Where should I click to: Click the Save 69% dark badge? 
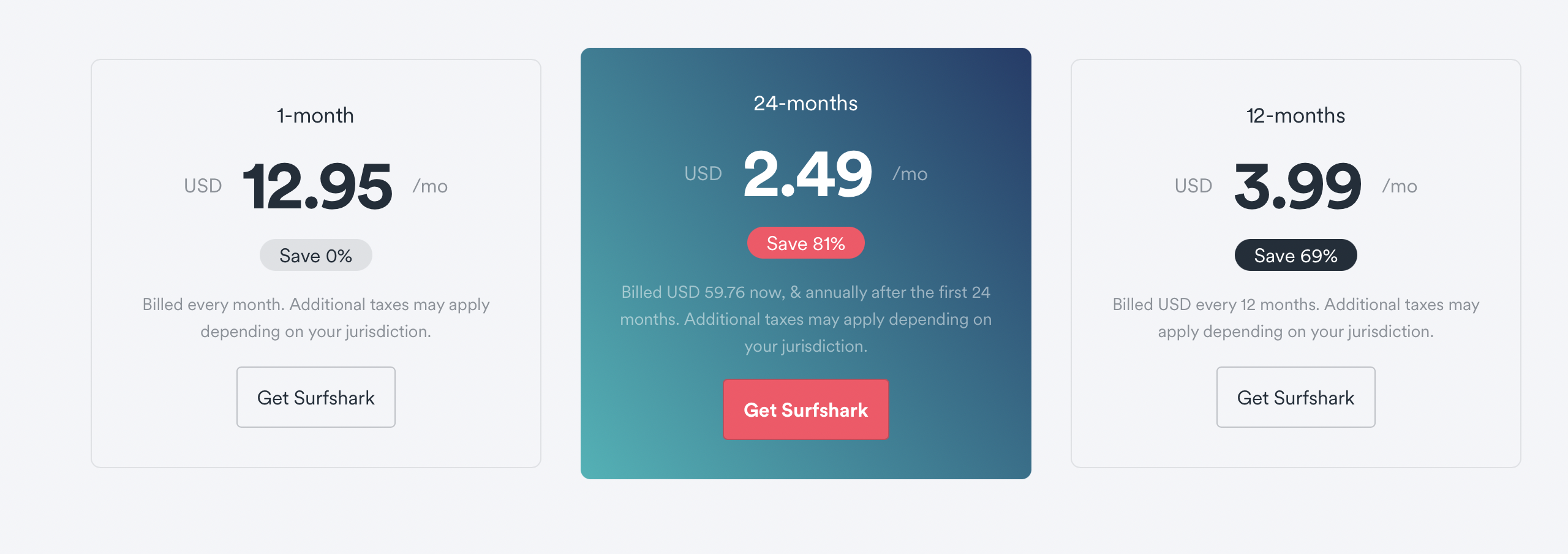1296,256
